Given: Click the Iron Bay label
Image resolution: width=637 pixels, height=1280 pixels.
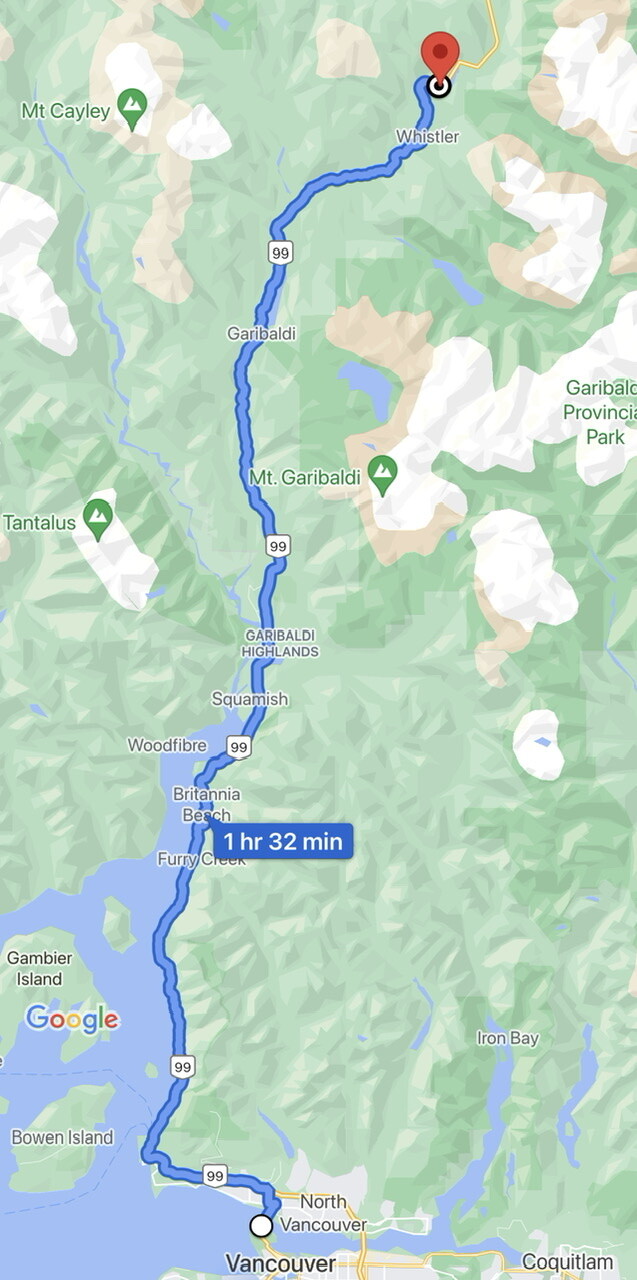Looking at the screenshot, I should [507, 1038].
